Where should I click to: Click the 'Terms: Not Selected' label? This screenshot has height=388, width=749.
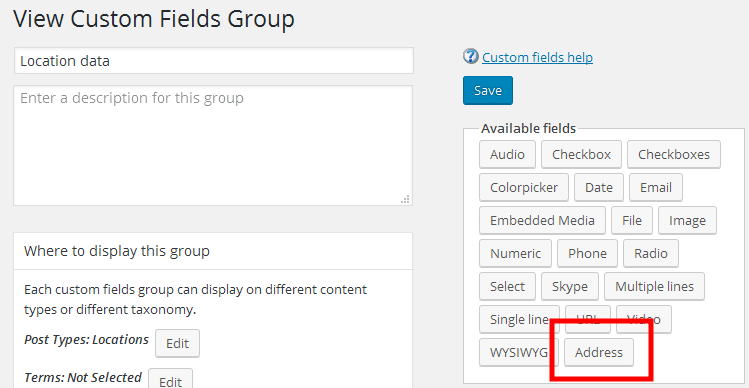pyautogui.click(x=83, y=377)
